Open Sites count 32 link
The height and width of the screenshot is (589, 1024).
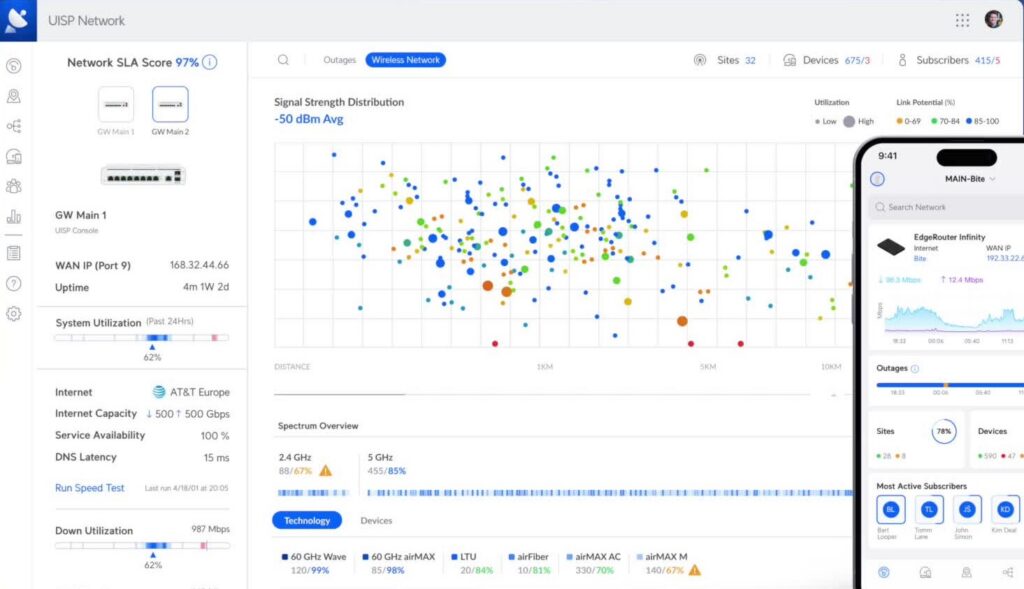[x=750, y=61]
